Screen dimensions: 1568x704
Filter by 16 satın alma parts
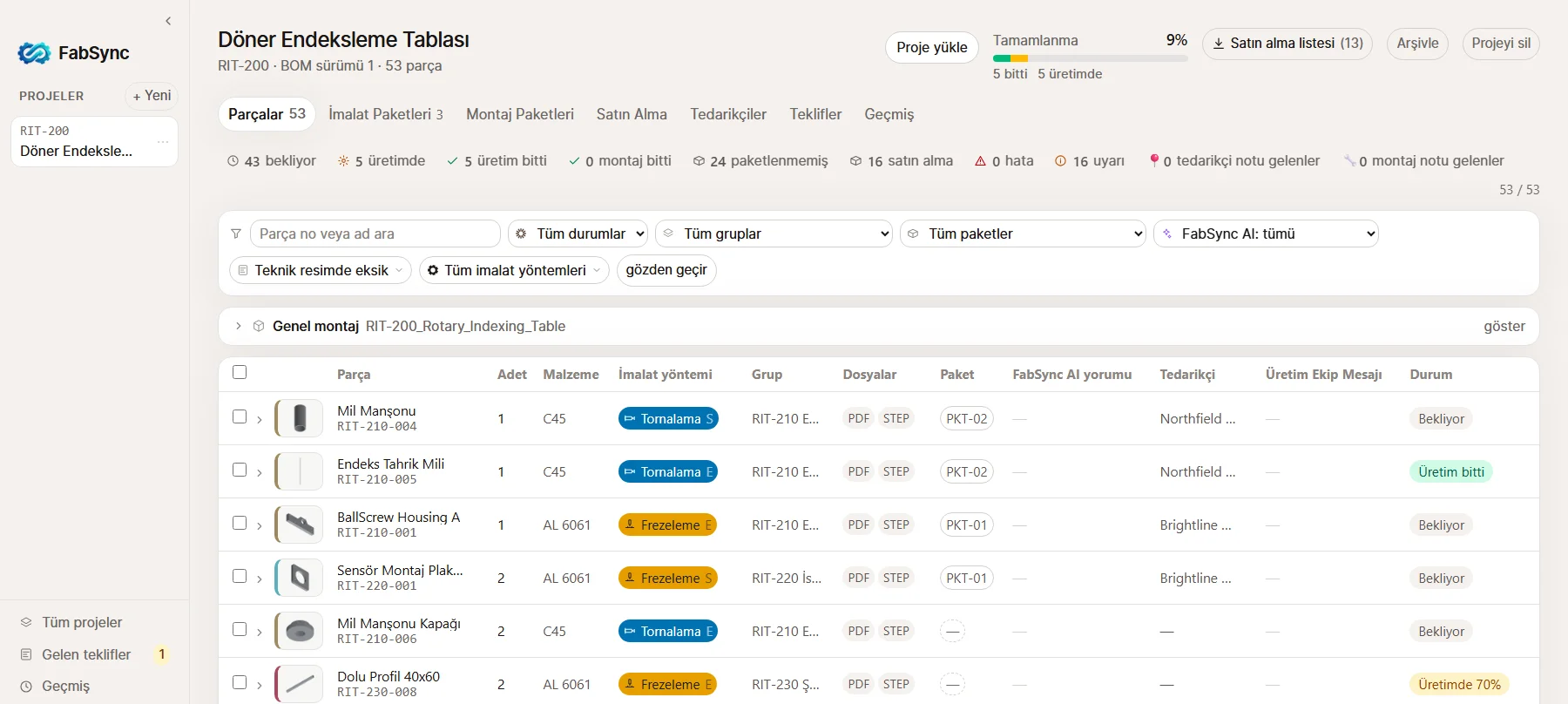coord(902,161)
